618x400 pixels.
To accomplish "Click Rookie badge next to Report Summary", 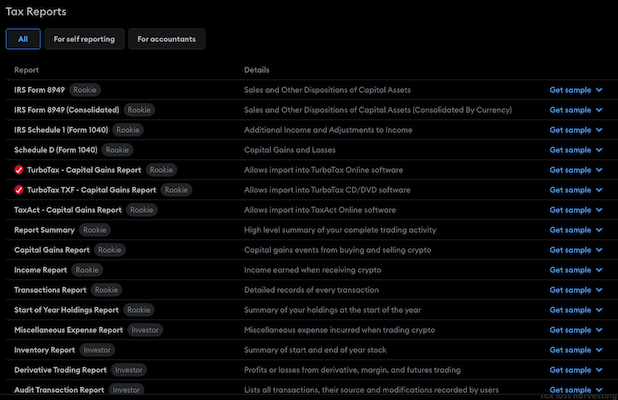I will [95, 230].
